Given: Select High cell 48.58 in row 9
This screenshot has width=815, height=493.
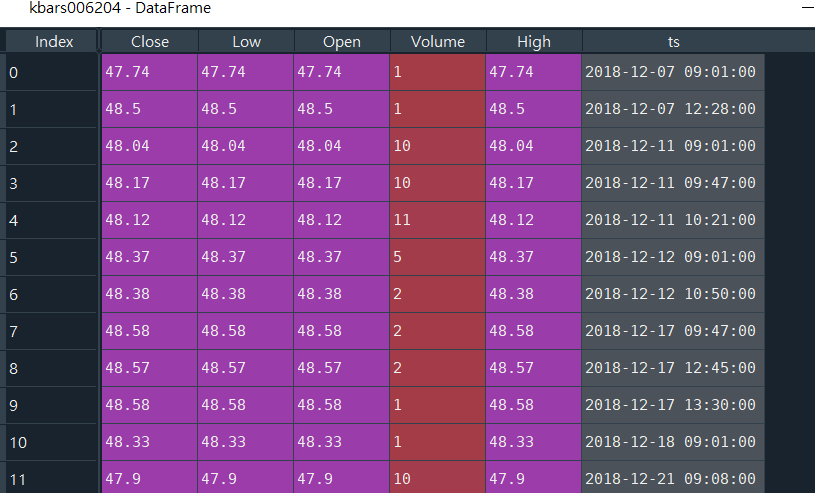Looking at the screenshot, I should pos(533,405).
